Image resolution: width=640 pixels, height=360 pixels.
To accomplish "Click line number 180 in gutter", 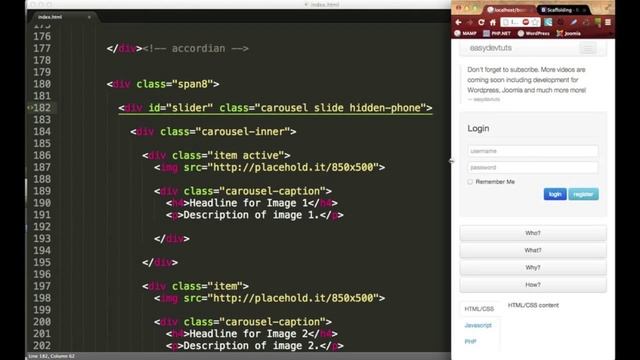I will pyautogui.click(x=42, y=84).
